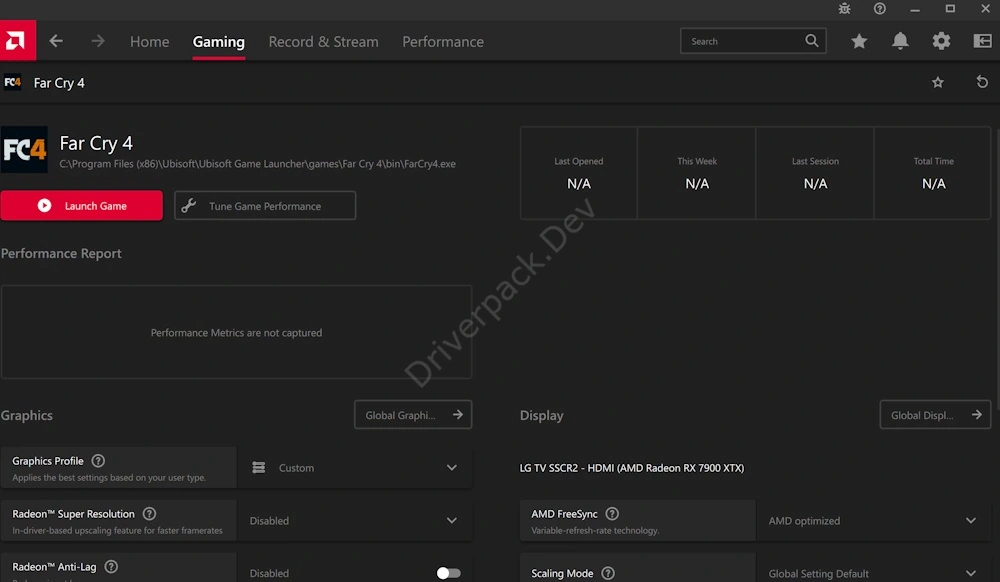Show help for Scaling Mode
Screen dimensions: 1000x582
(608, 573)
